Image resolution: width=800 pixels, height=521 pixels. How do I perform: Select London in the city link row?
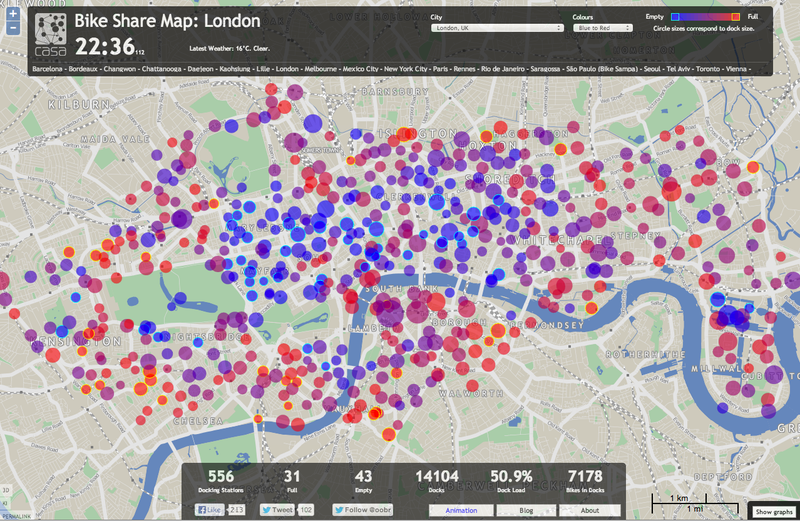(287, 69)
